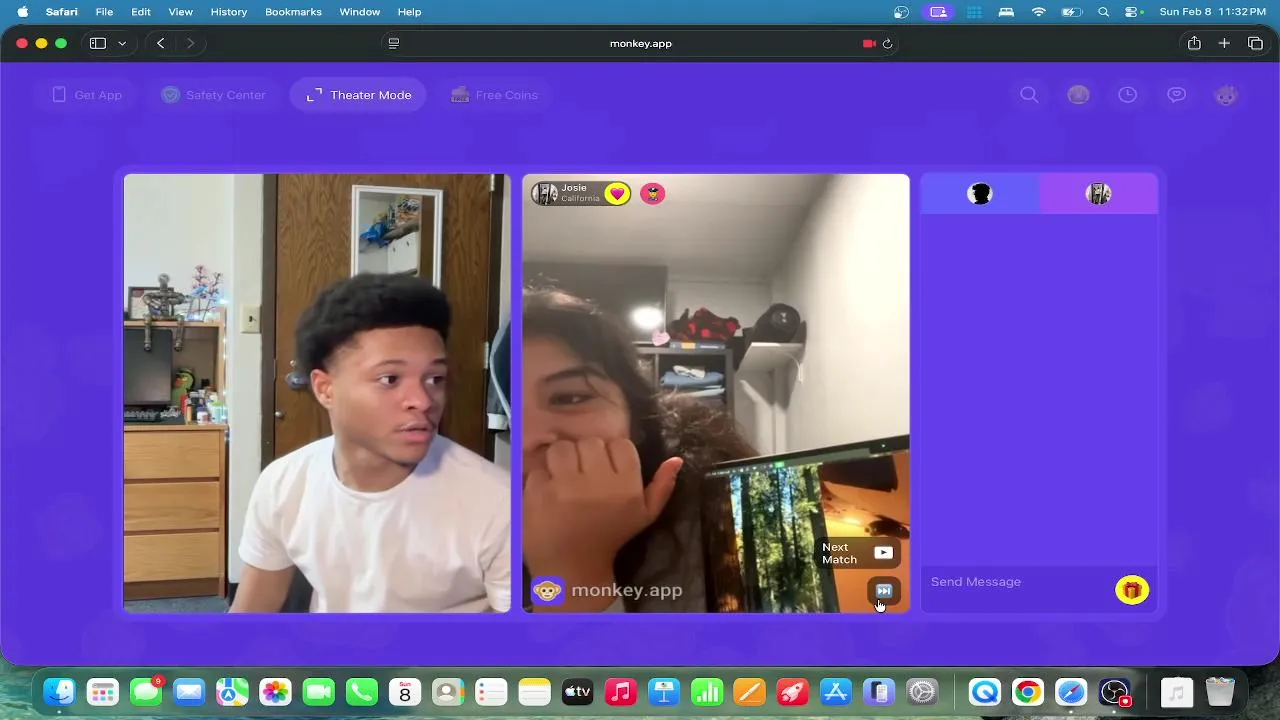
Task: Send a gift with the yellow gift icon
Action: coord(1132,590)
